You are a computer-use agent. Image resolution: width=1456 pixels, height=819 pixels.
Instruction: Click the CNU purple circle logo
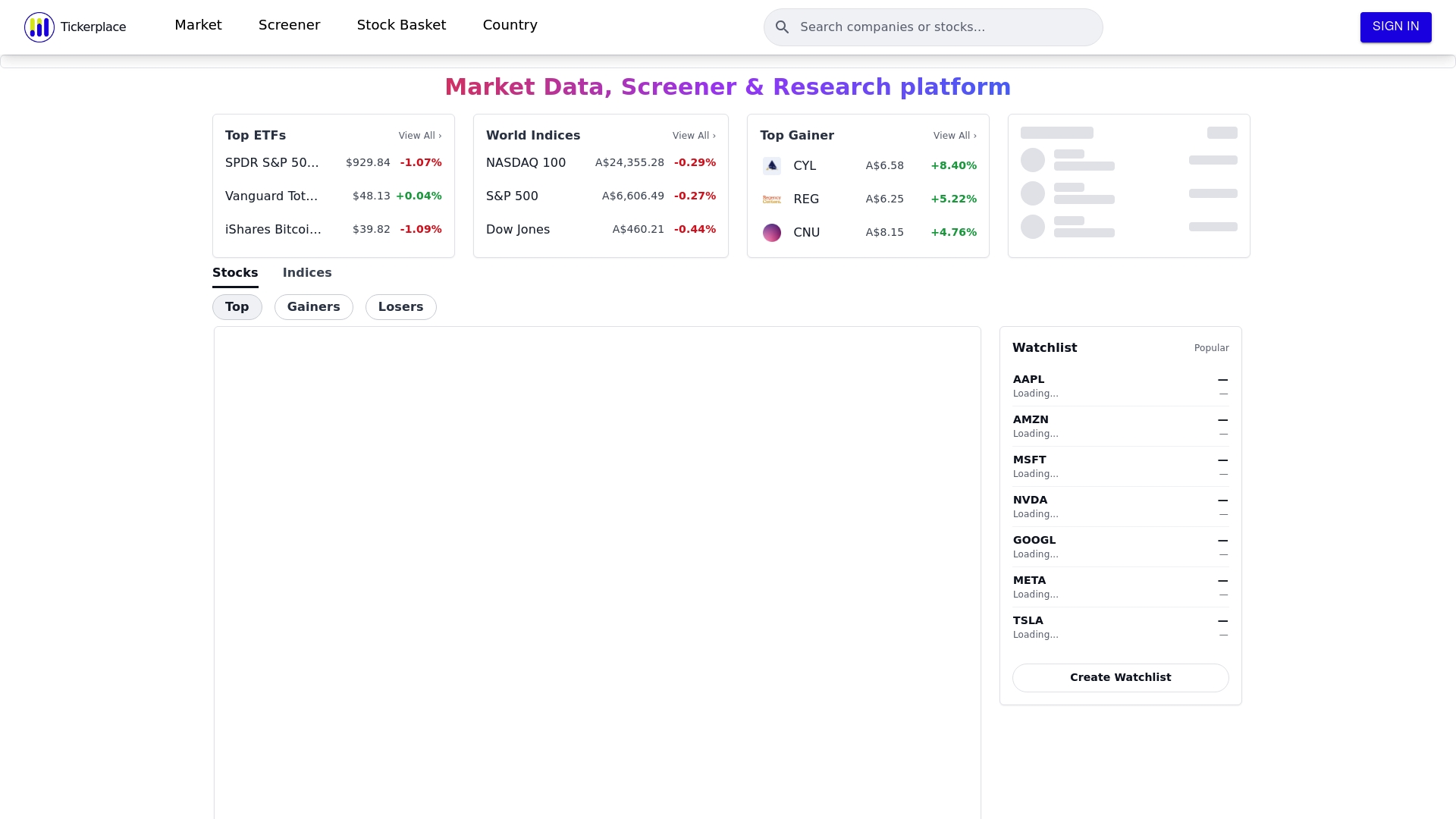tap(771, 233)
